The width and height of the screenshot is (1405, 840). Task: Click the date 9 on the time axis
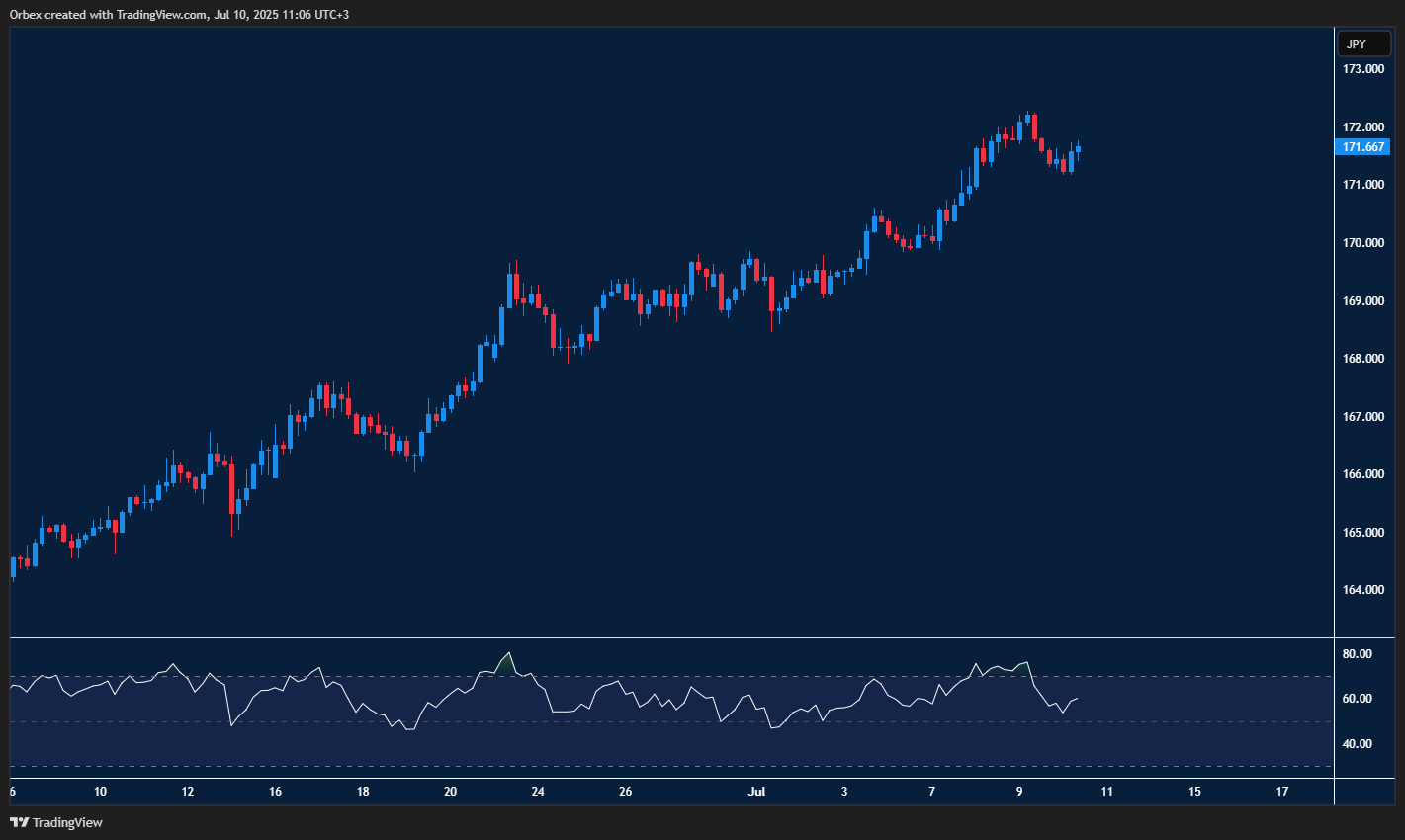(1018, 791)
